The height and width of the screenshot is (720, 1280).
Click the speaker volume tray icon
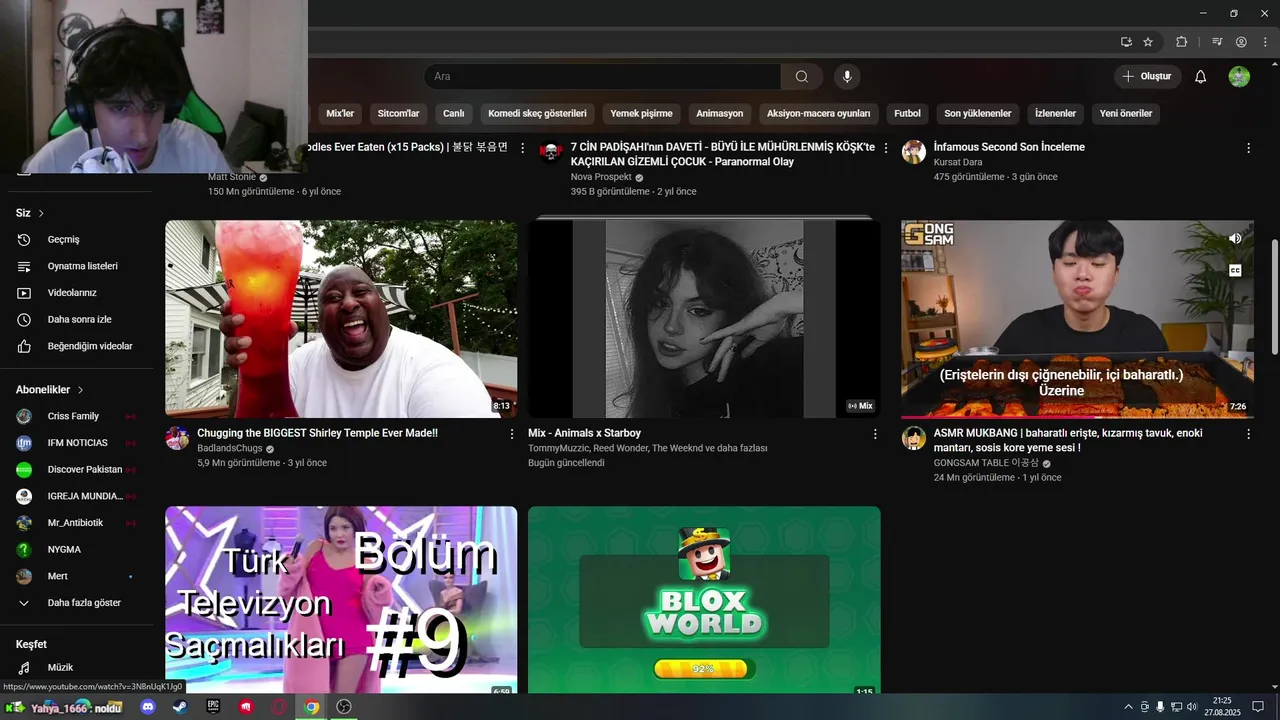[1192, 707]
